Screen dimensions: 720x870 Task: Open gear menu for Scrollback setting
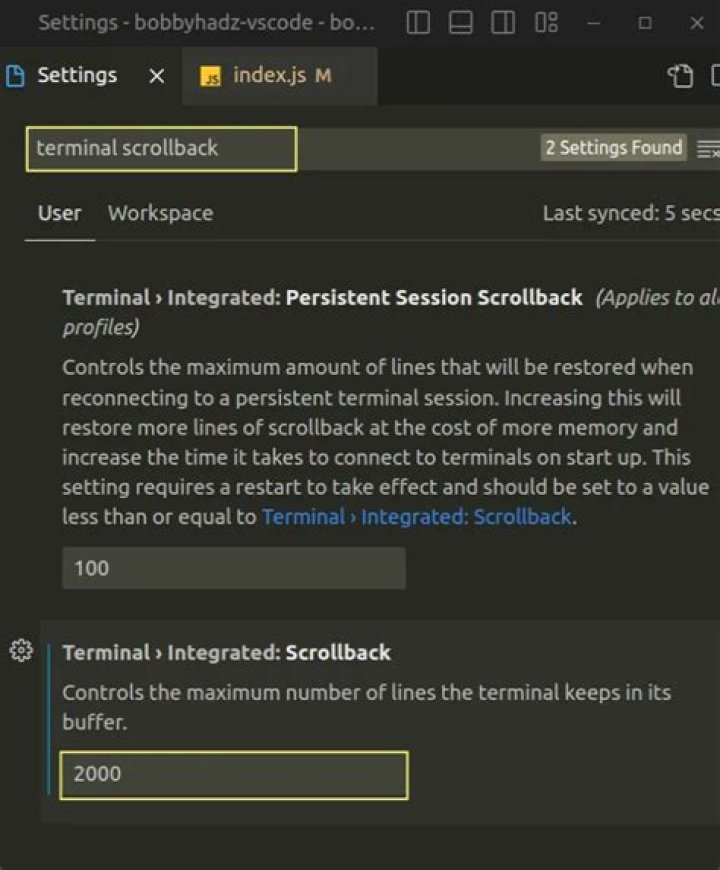click(21, 650)
